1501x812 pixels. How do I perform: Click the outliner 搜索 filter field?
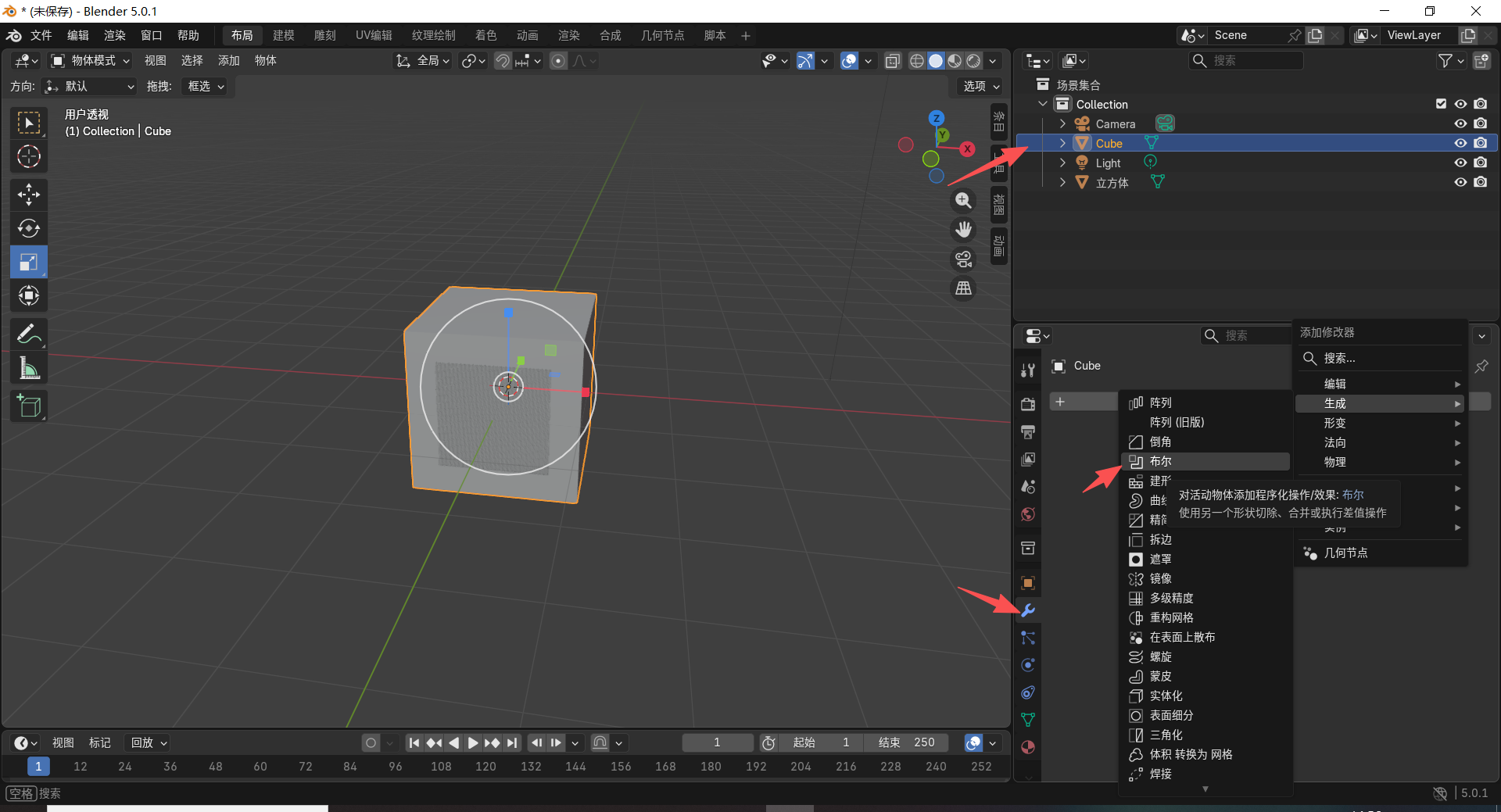(1246, 61)
